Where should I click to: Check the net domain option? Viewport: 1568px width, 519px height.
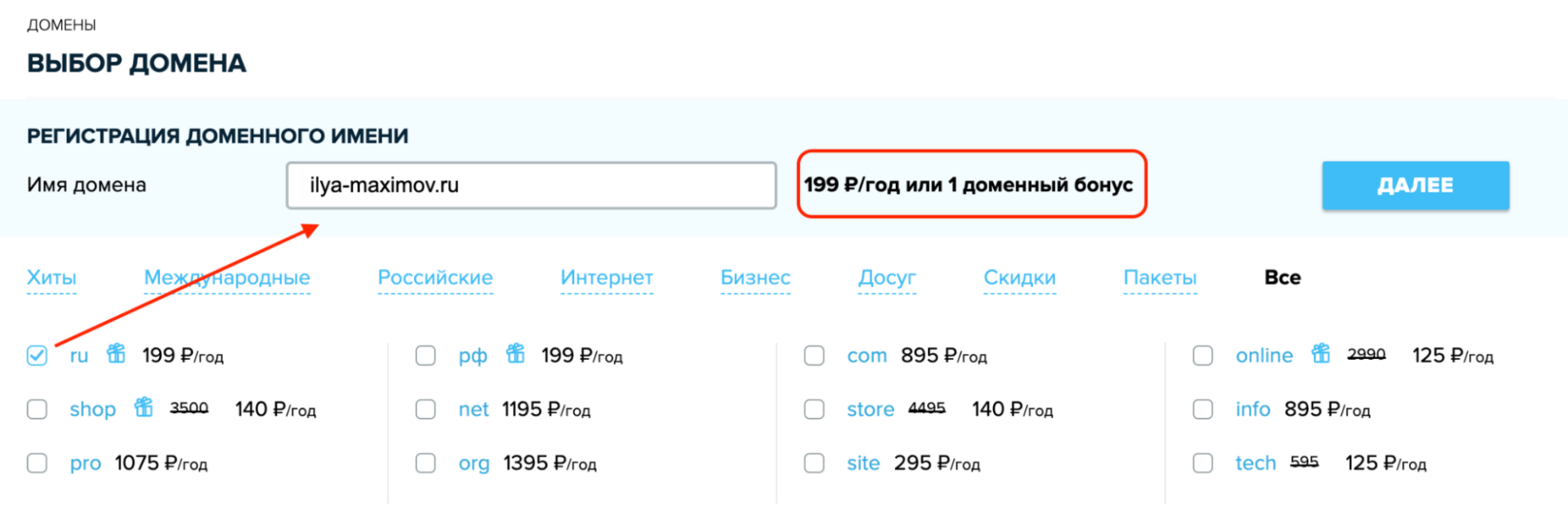tap(425, 408)
